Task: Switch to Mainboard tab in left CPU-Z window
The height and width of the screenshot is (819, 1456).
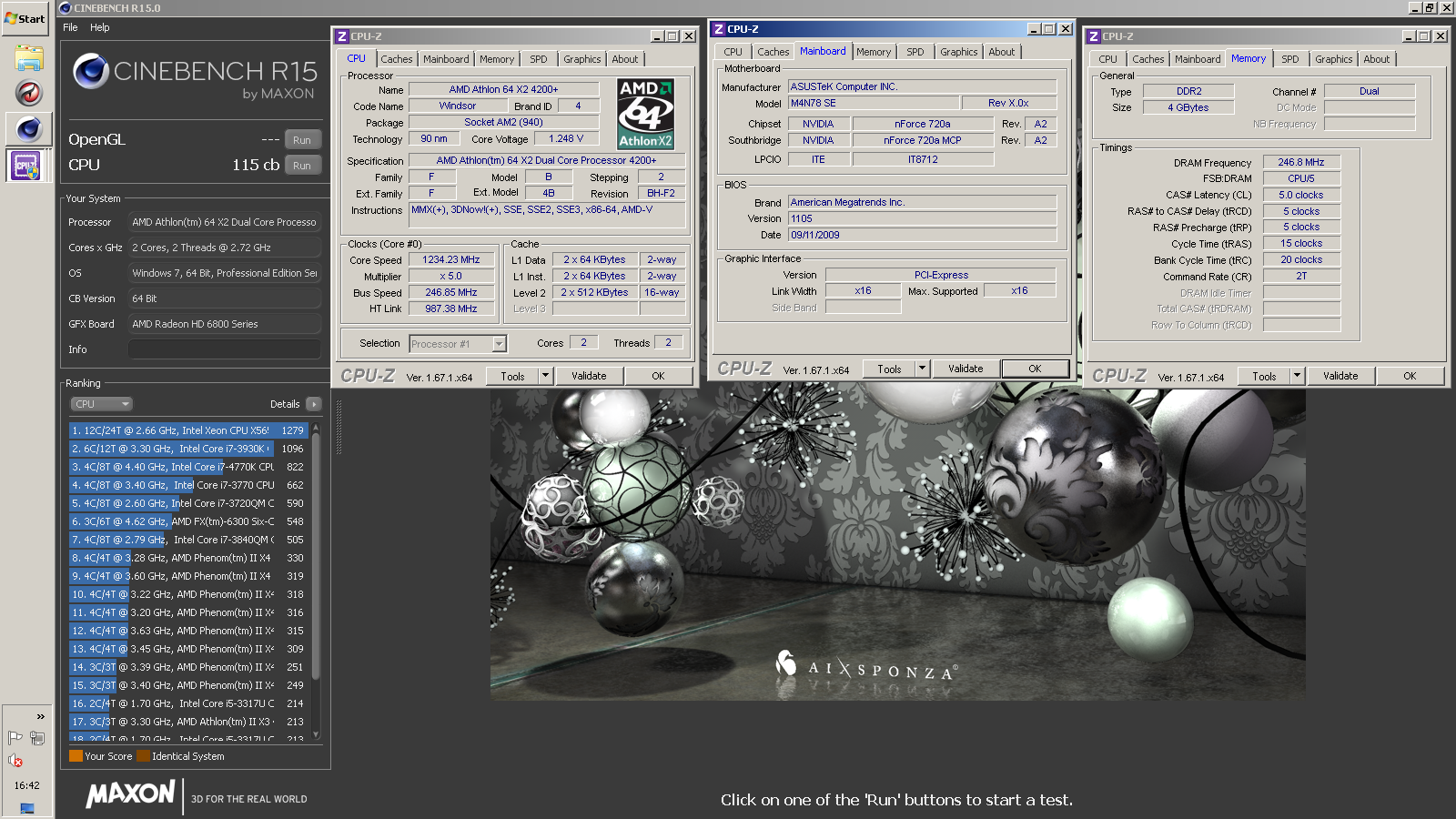Action: (x=446, y=59)
